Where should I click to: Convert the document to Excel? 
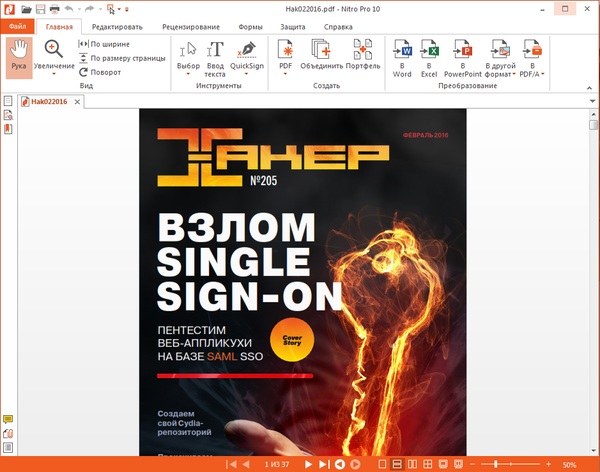click(x=430, y=58)
